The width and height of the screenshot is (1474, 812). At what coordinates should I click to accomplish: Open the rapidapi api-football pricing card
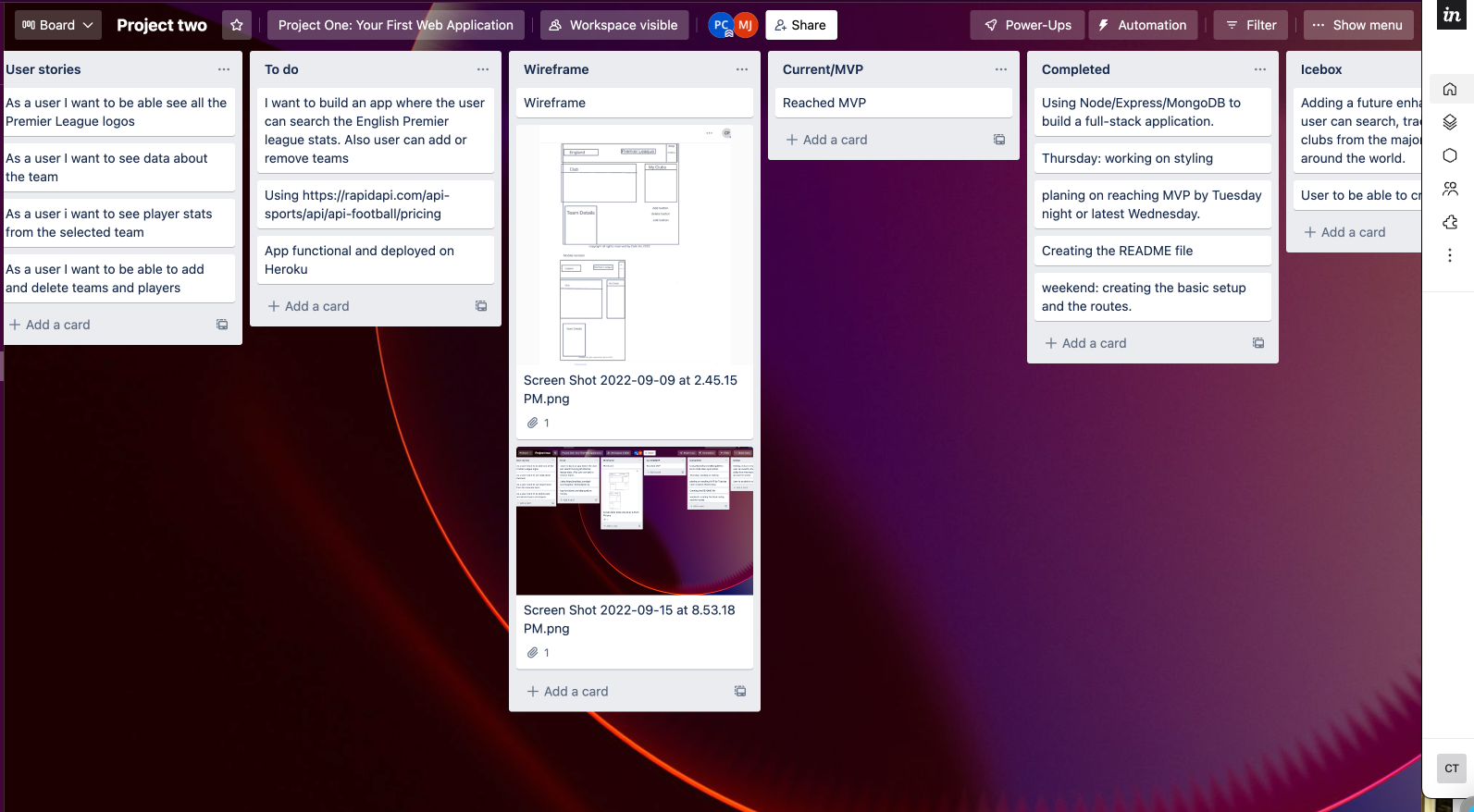[x=376, y=204]
